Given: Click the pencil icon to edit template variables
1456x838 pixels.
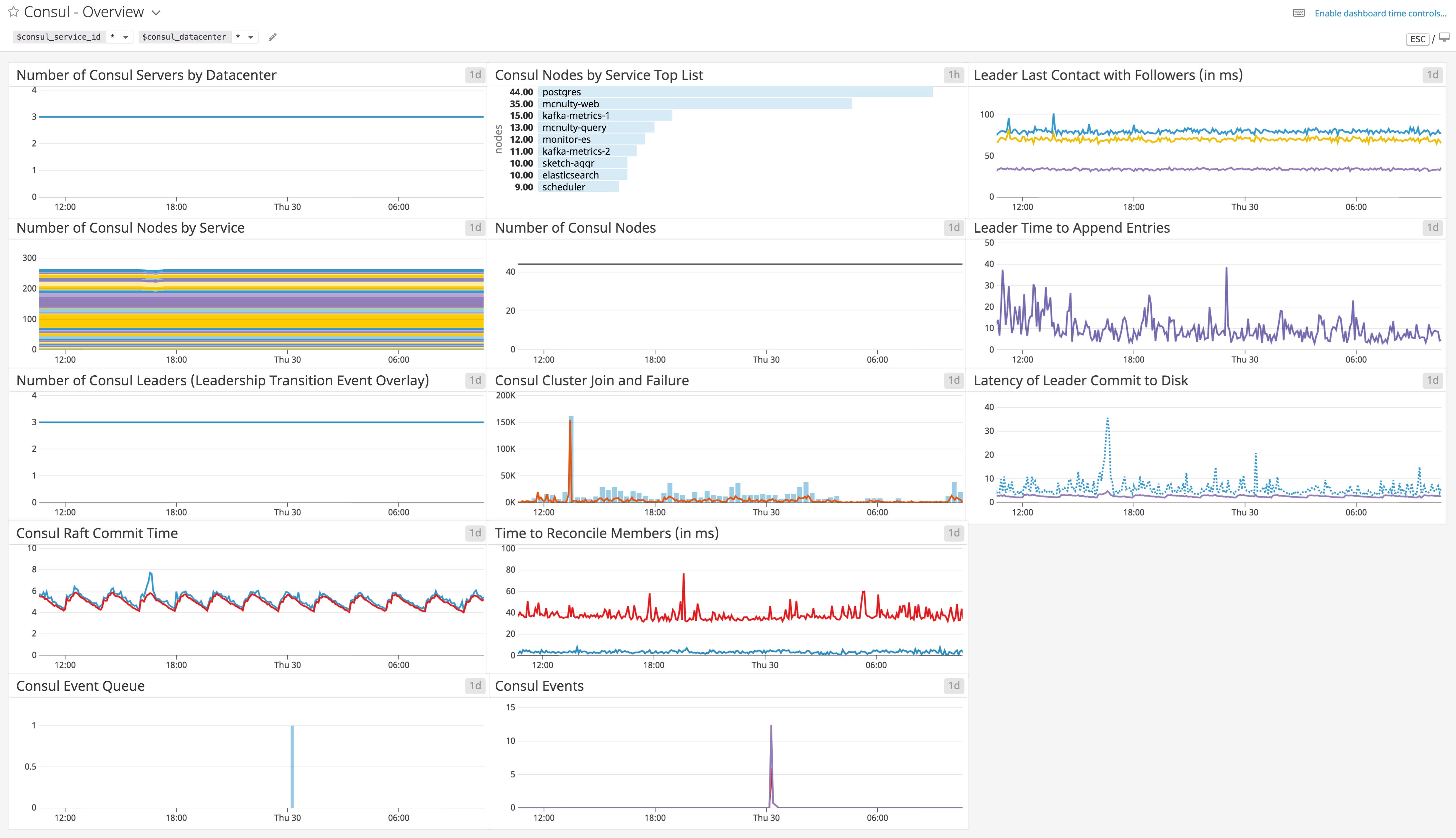Looking at the screenshot, I should point(273,37).
